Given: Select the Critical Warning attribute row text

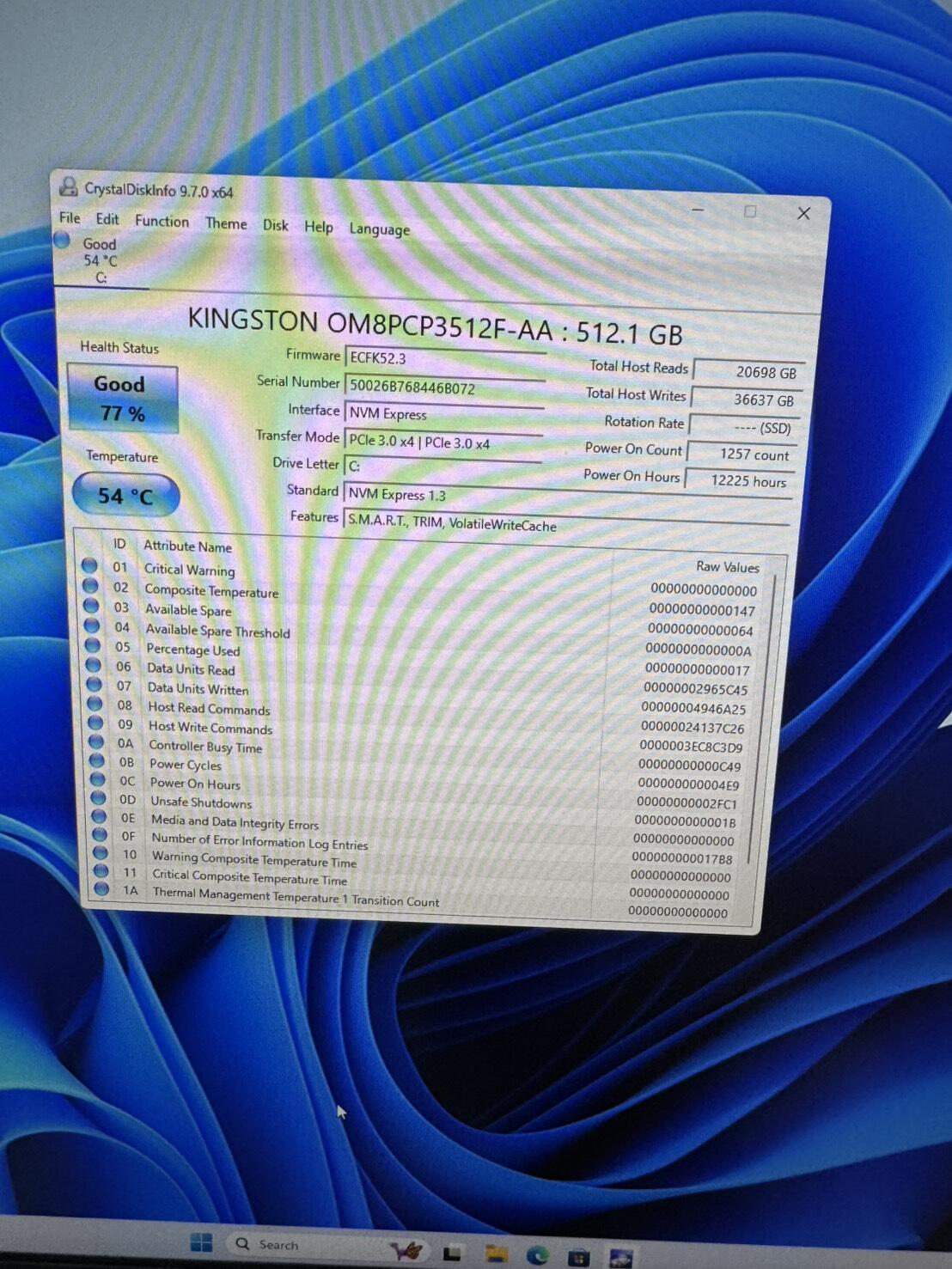Looking at the screenshot, I should click(189, 570).
